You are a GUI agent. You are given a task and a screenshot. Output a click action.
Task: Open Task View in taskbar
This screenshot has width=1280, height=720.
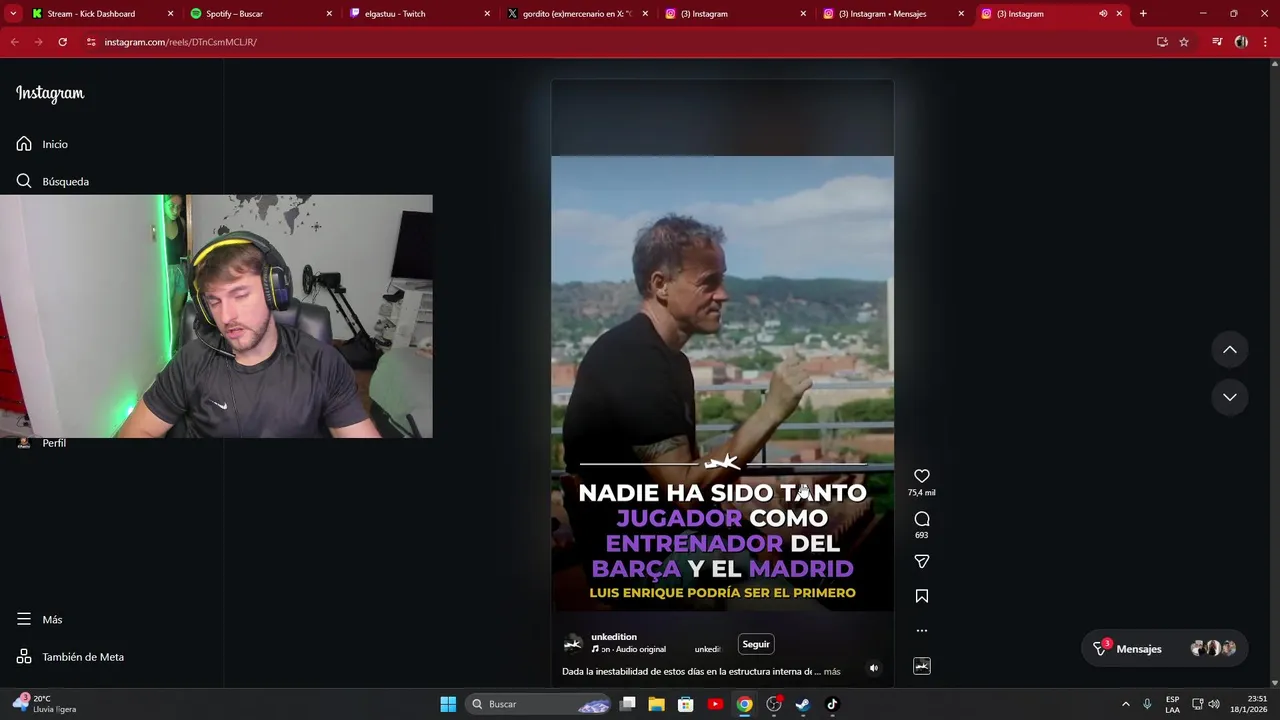pos(628,704)
